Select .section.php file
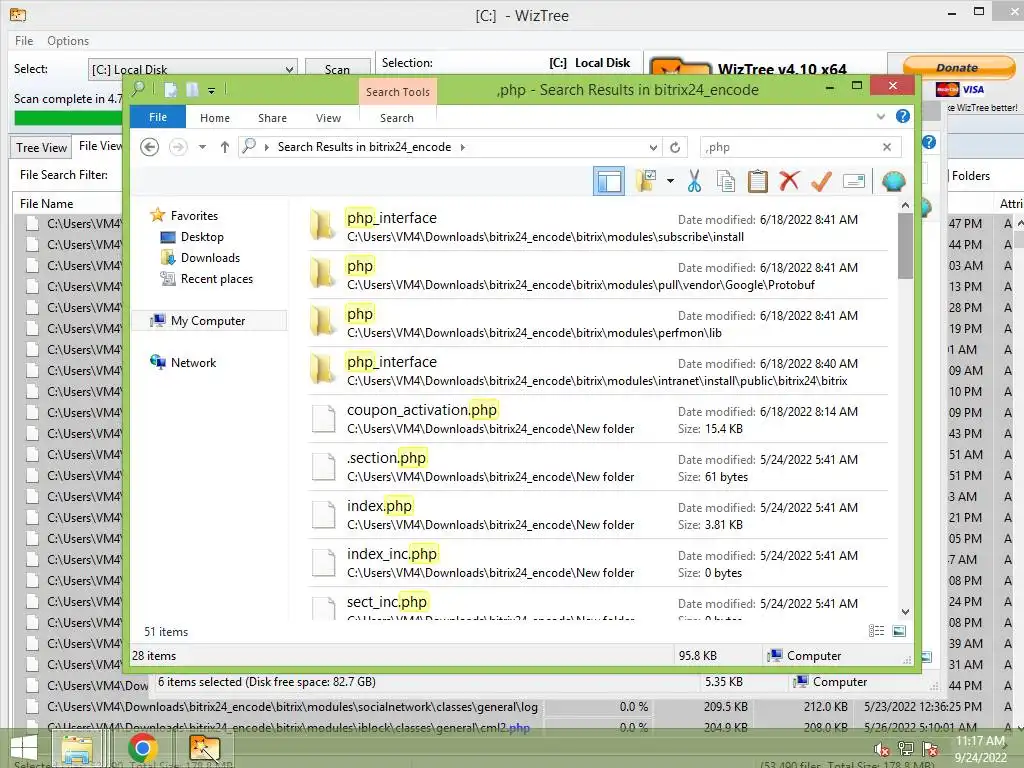Viewport: 1024px width, 768px height. (x=598, y=467)
